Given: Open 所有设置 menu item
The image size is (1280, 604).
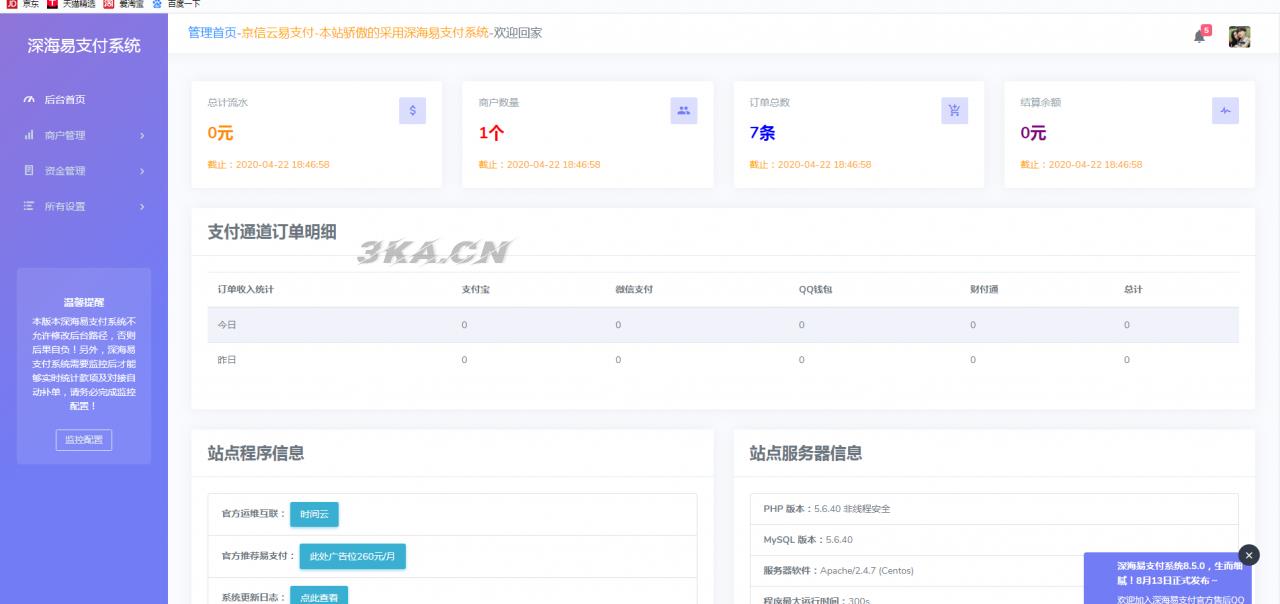Looking at the screenshot, I should tap(65, 207).
